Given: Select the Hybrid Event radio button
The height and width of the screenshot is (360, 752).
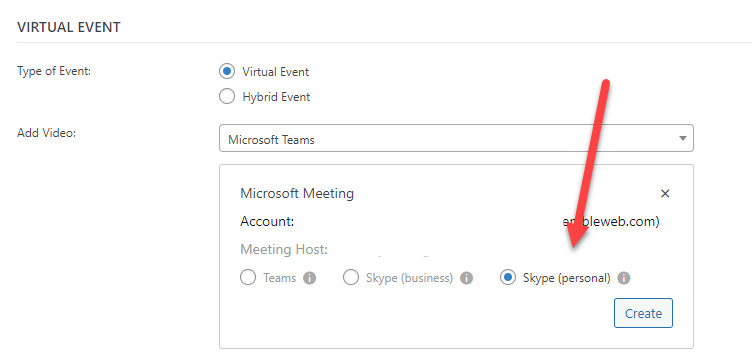Looking at the screenshot, I should pyautogui.click(x=227, y=97).
